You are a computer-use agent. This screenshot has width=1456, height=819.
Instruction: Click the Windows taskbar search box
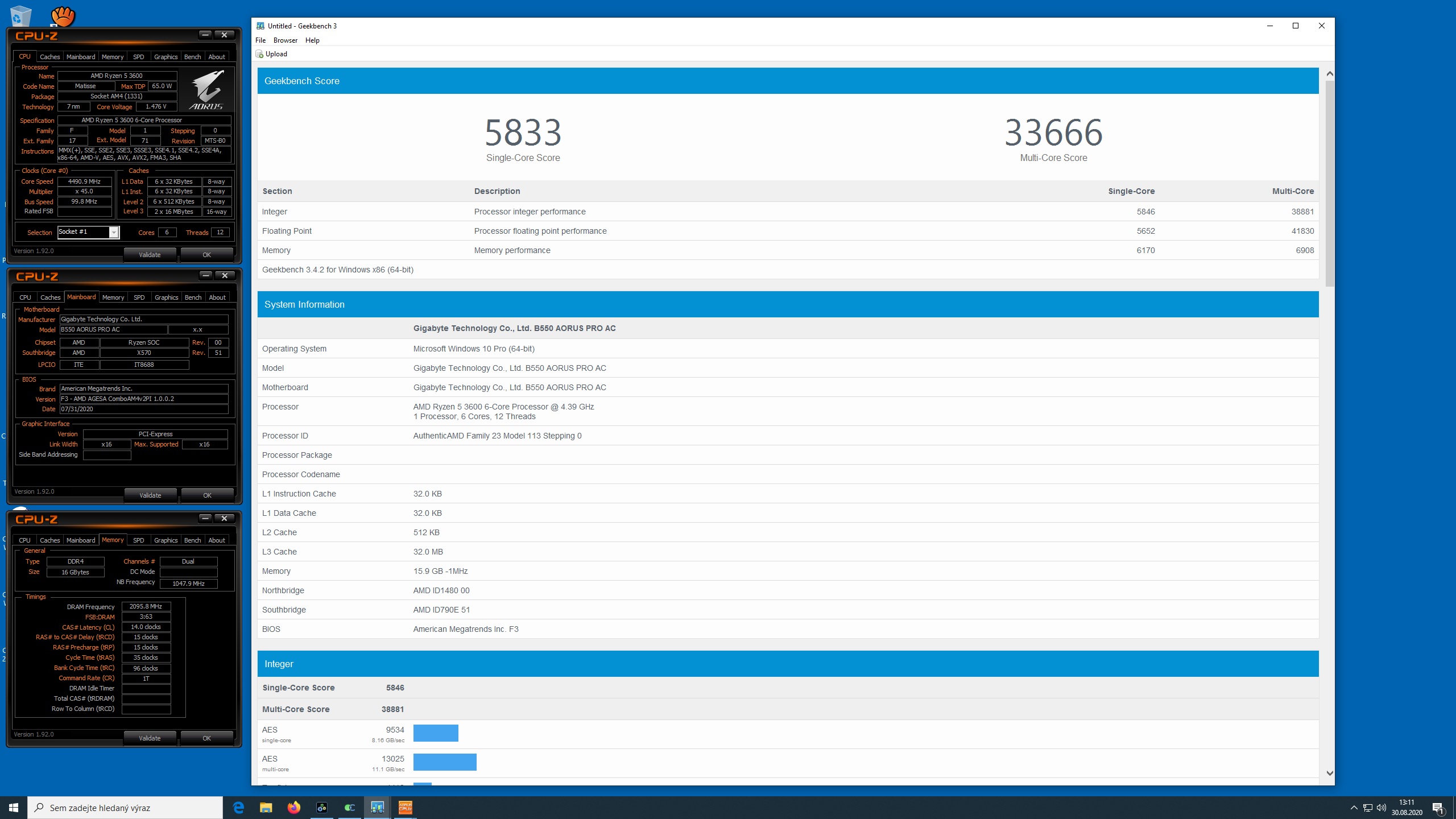coord(125,808)
